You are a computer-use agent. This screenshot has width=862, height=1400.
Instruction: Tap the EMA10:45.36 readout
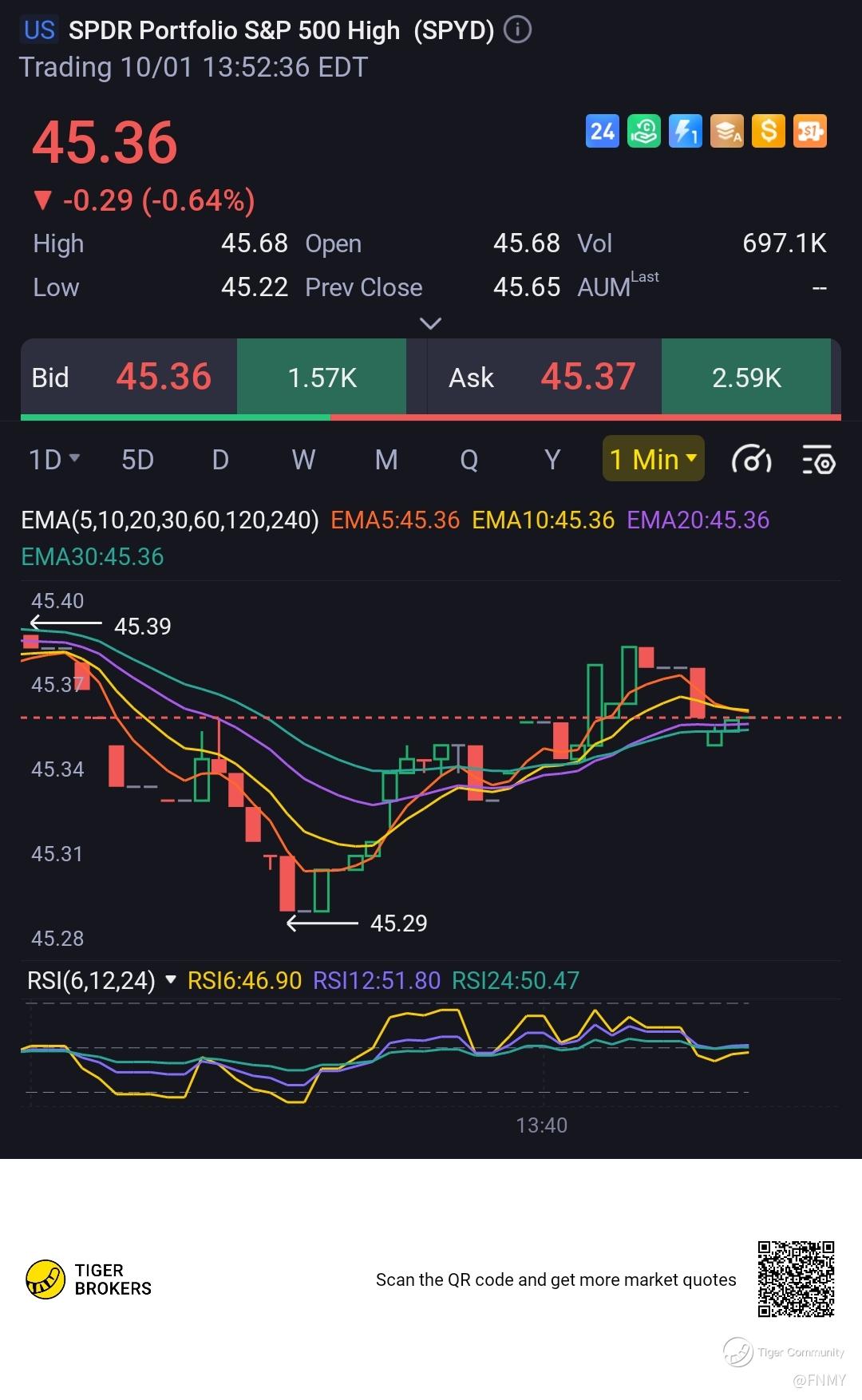coord(544,520)
